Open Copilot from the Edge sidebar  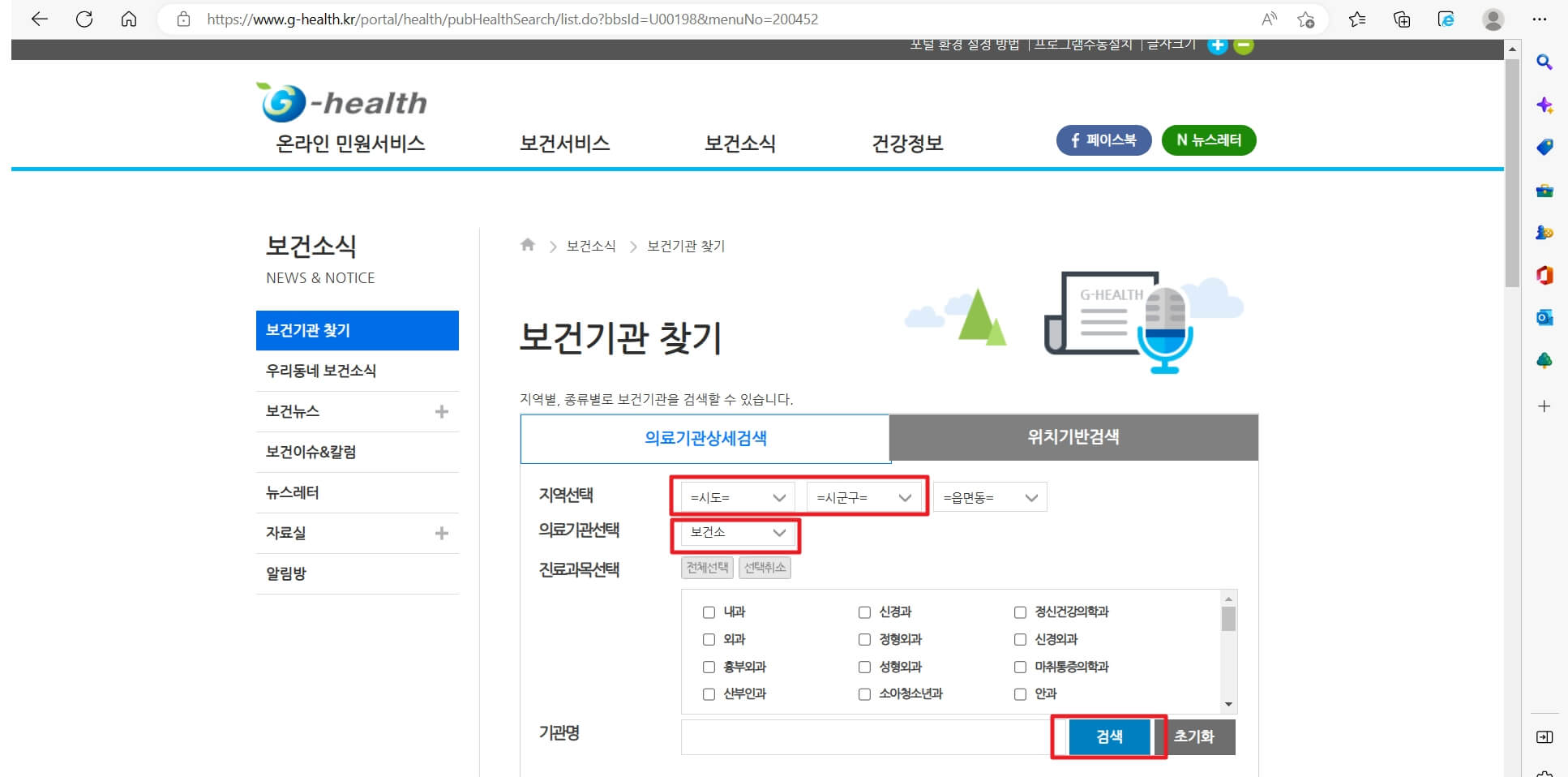pyautogui.click(x=1544, y=105)
